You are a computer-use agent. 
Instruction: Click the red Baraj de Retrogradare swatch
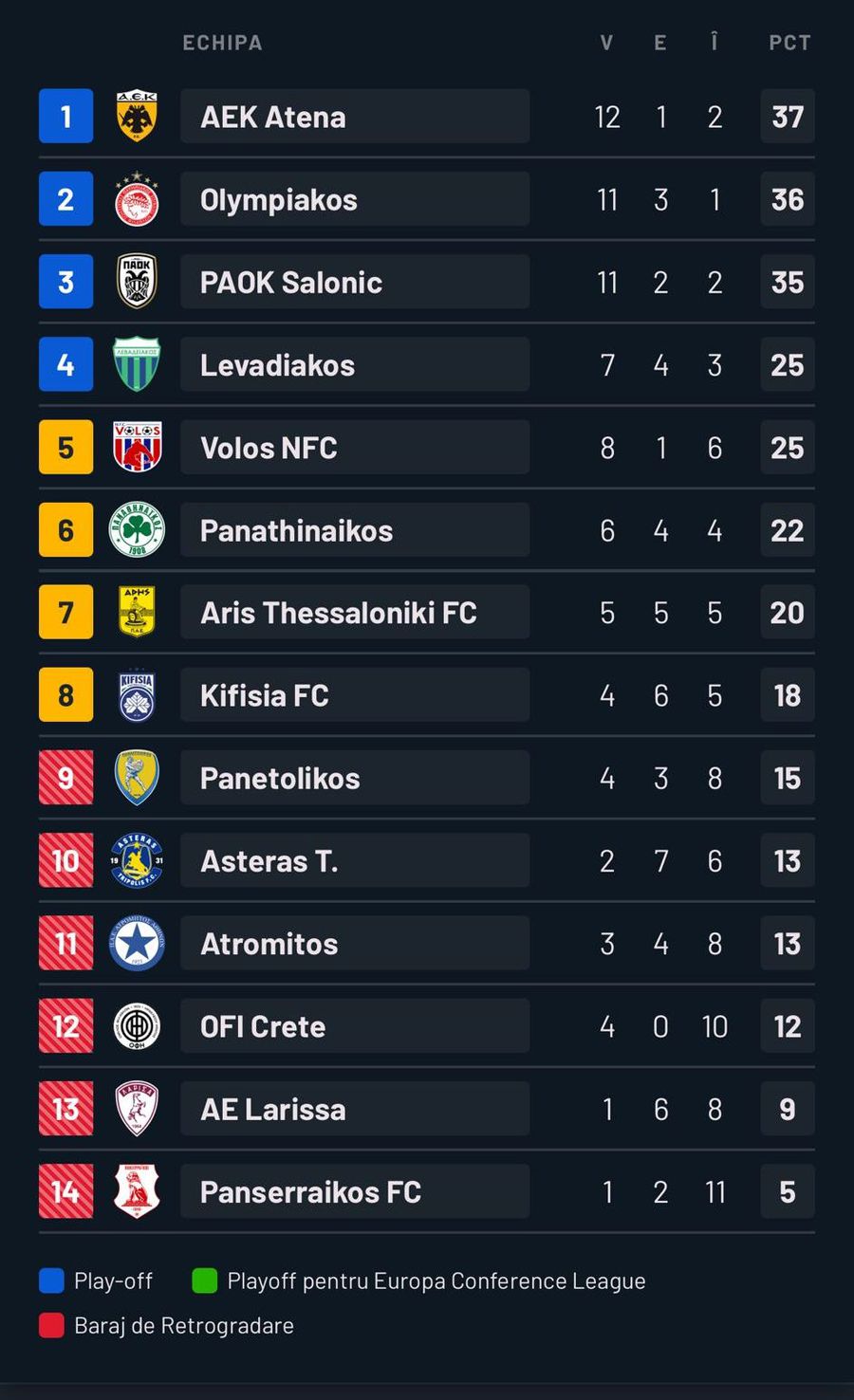point(51,1325)
